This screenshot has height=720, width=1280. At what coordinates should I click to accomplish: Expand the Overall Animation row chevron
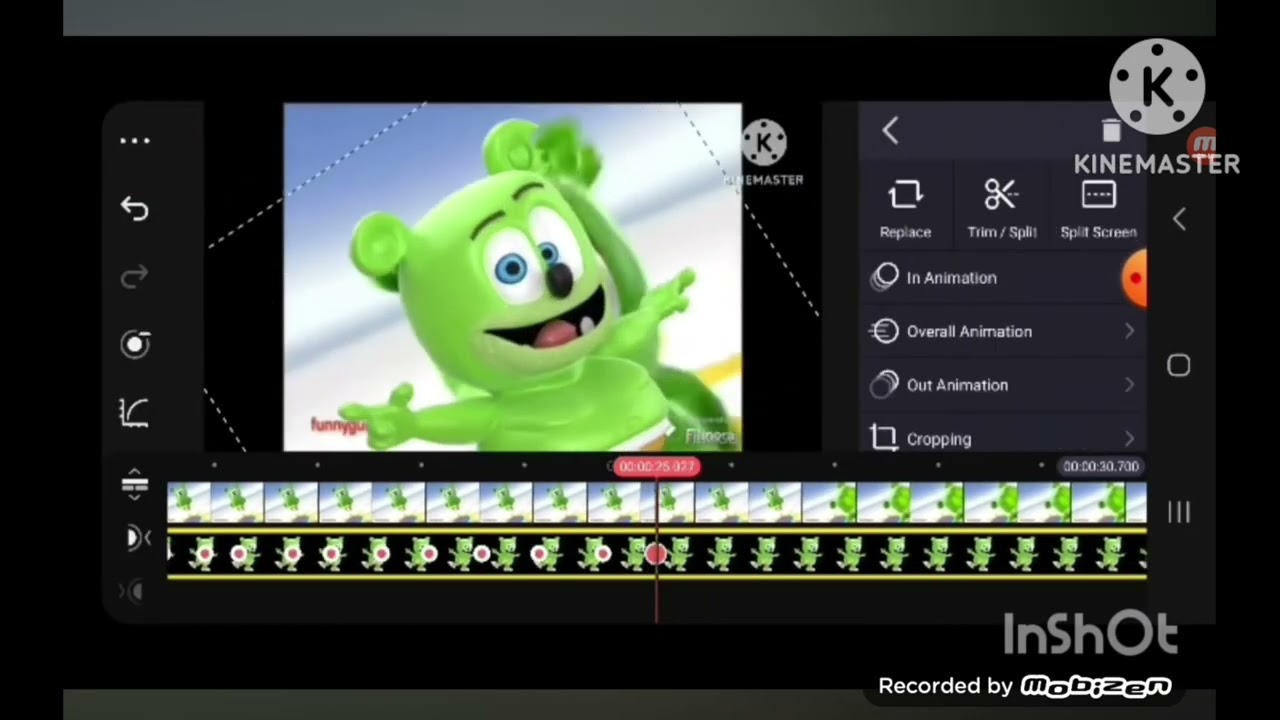click(1129, 331)
